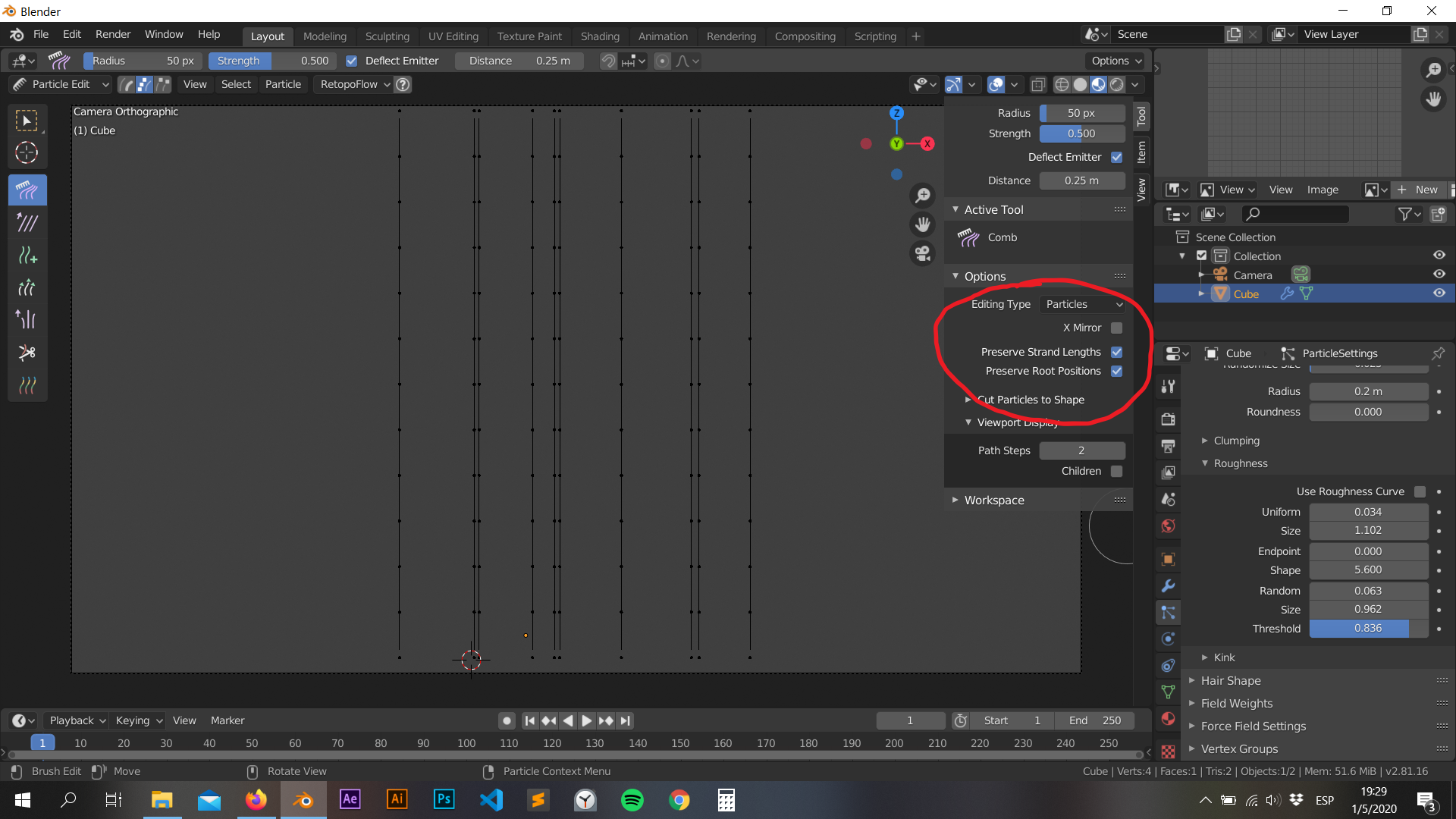Hide the Cube in the outliner
This screenshot has width=1456, height=819.
point(1440,293)
